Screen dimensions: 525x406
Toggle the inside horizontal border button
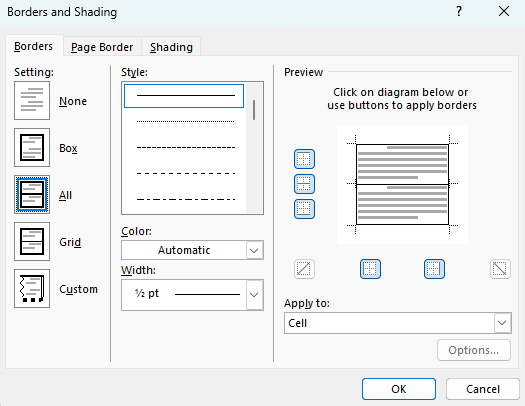(304, 184)
